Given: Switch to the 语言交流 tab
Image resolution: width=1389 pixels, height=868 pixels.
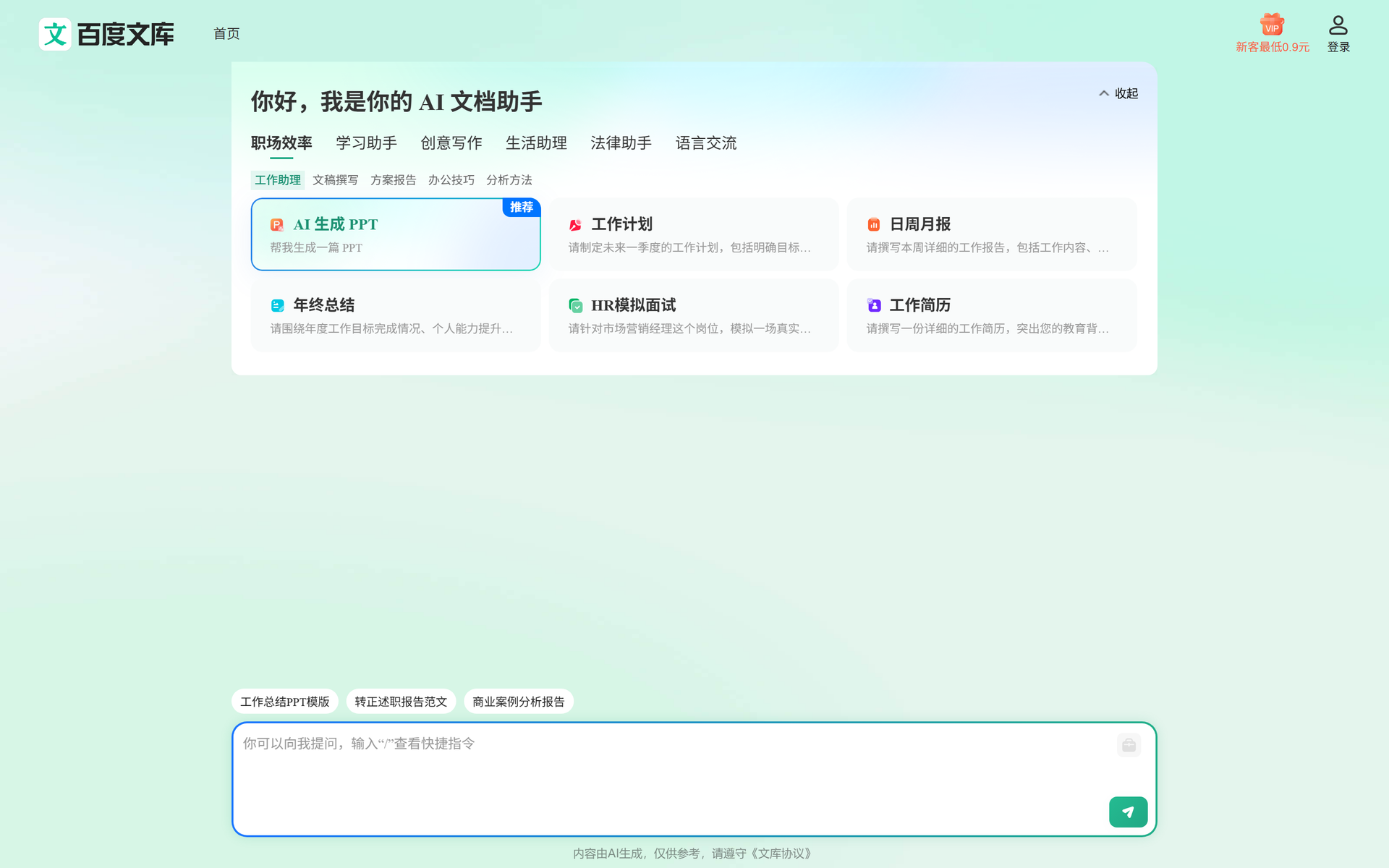Looking at the screenshot, I should [x=706, y=143].
